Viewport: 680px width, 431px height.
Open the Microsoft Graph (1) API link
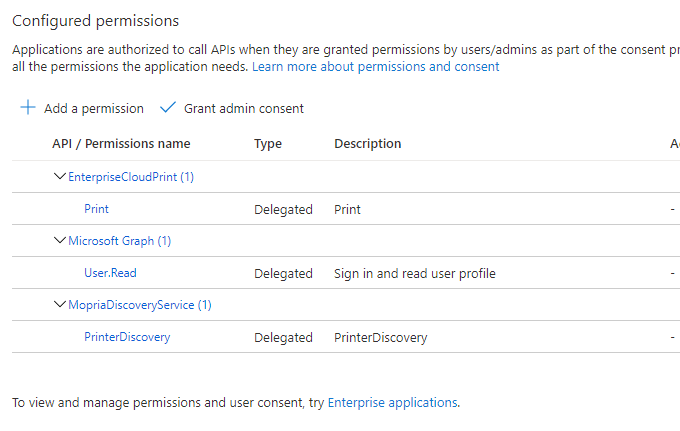(x=119, y=241)
